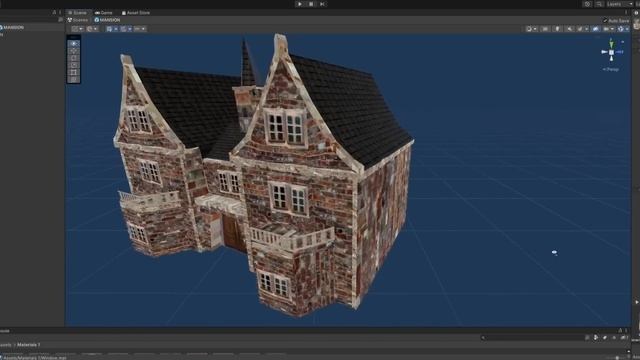Toggle scene visibility of hidden objects

coord(596,29)
